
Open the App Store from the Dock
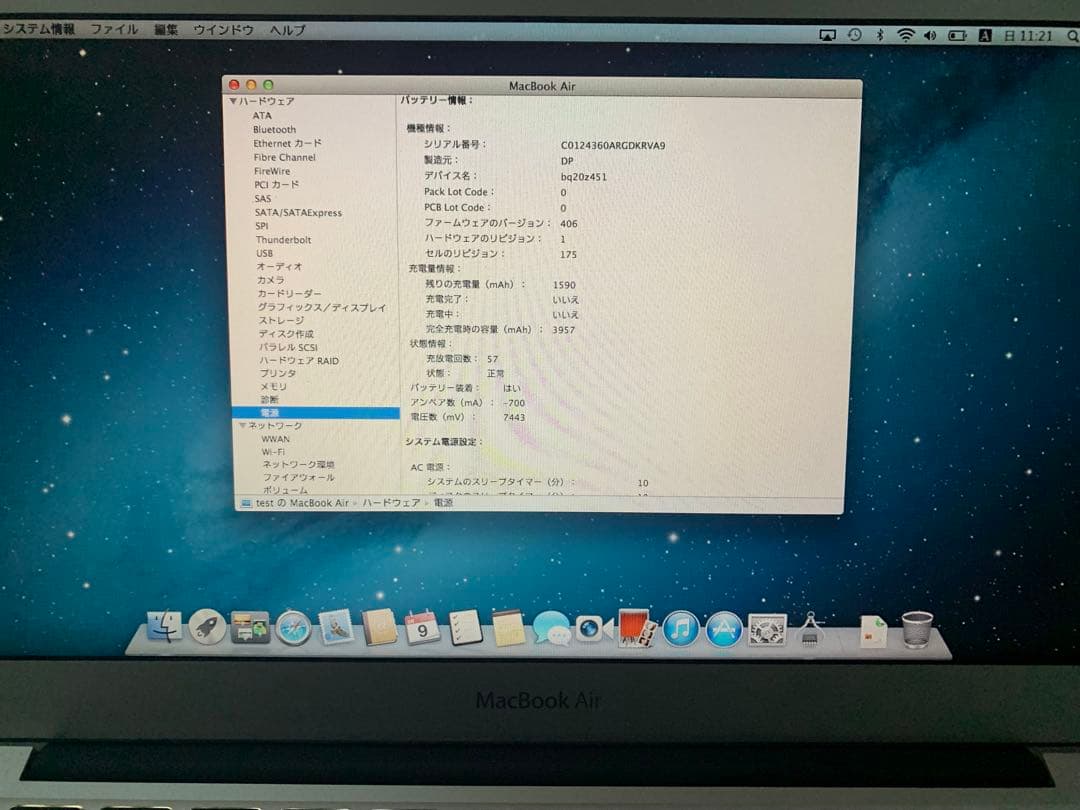point(722,630)
